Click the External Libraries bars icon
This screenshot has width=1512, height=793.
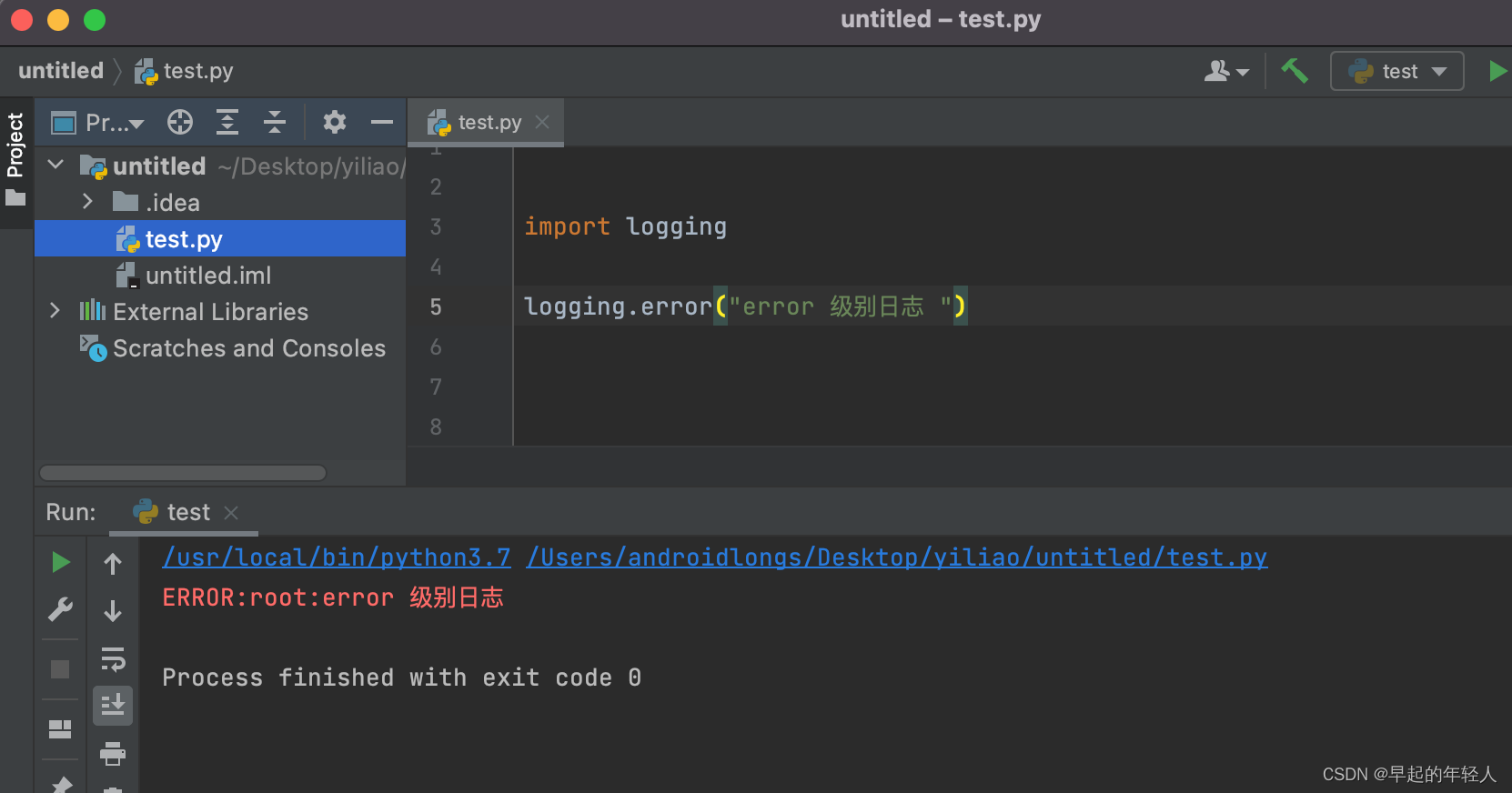(92, 311)
